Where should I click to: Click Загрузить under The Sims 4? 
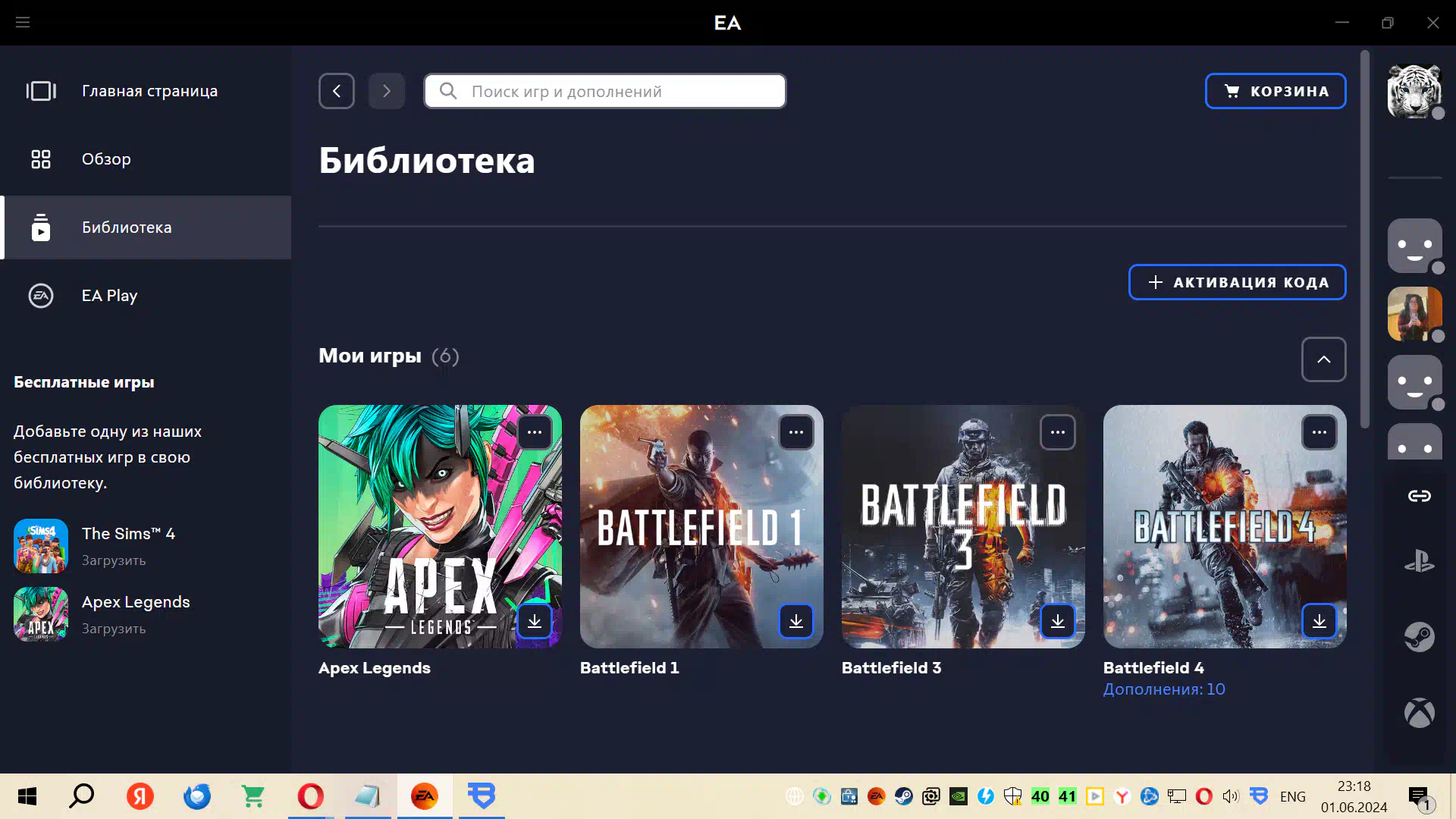pyautogui.click(x=114, y=560)
